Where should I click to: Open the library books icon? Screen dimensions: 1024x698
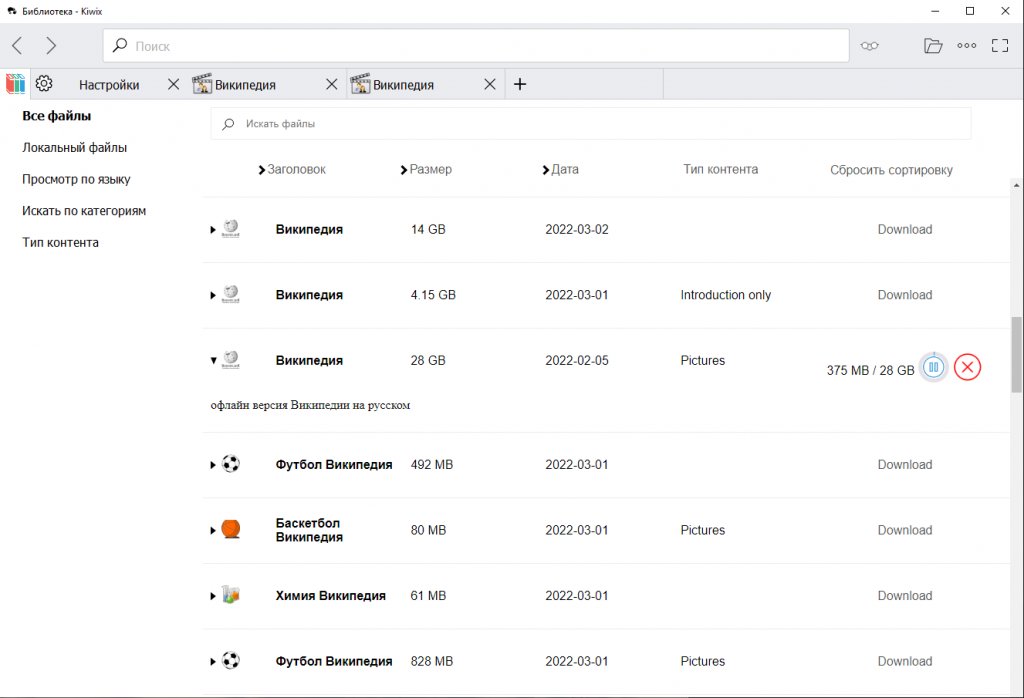point(15,84)
